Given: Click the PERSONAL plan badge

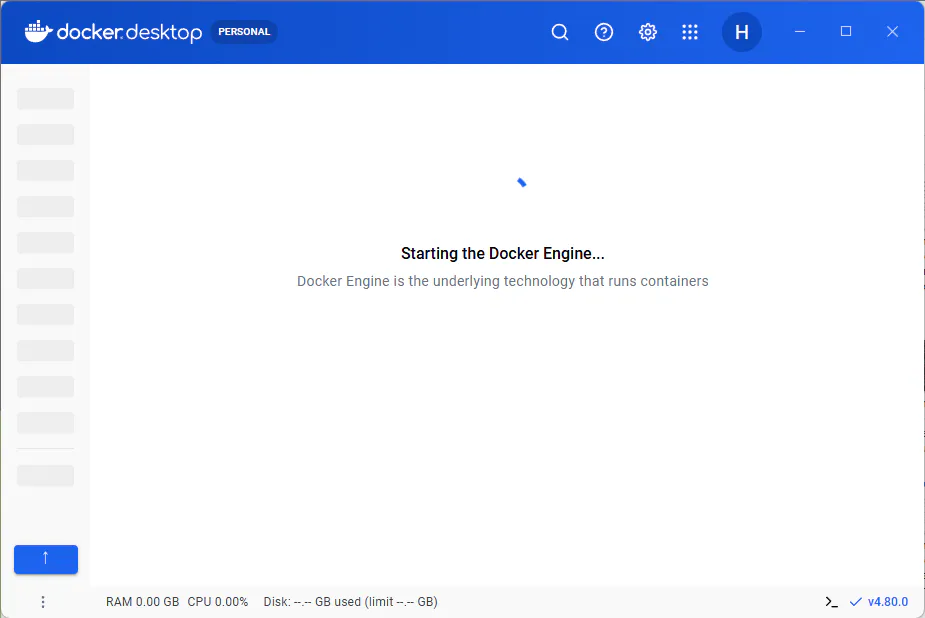Looking at the screenshot, I should (x=244, y=32).
